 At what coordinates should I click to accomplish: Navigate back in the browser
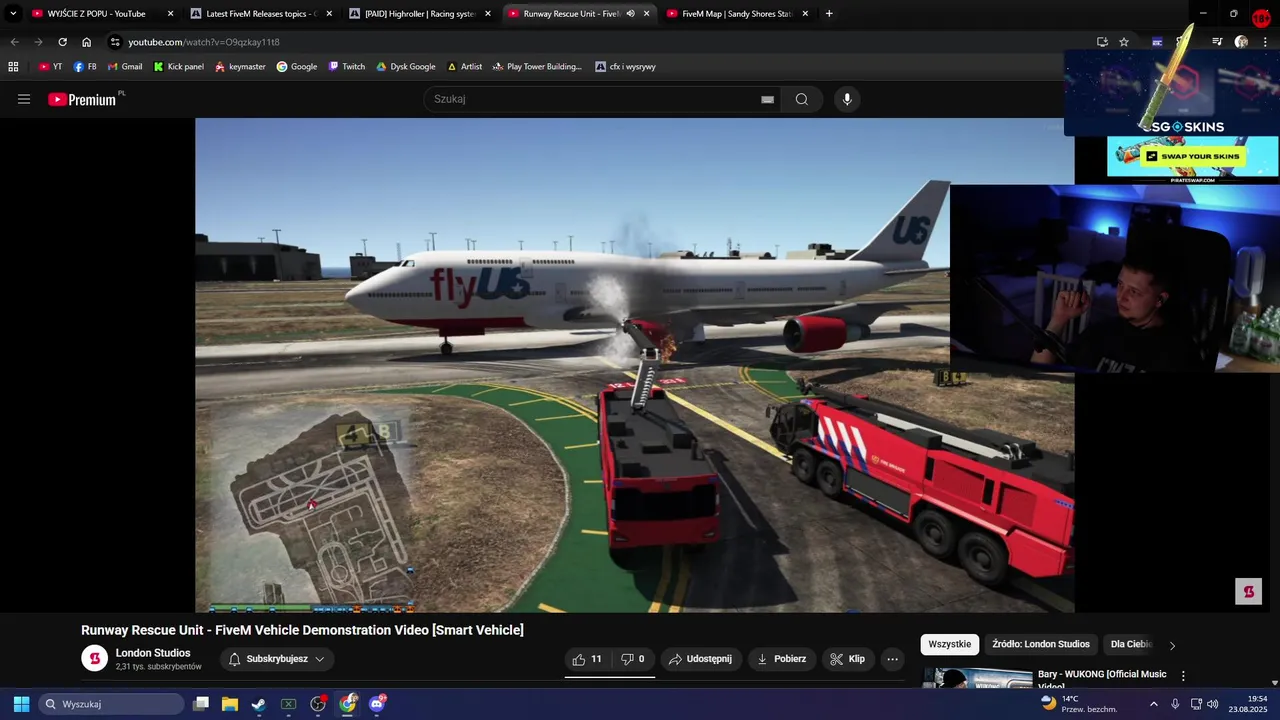14,42
